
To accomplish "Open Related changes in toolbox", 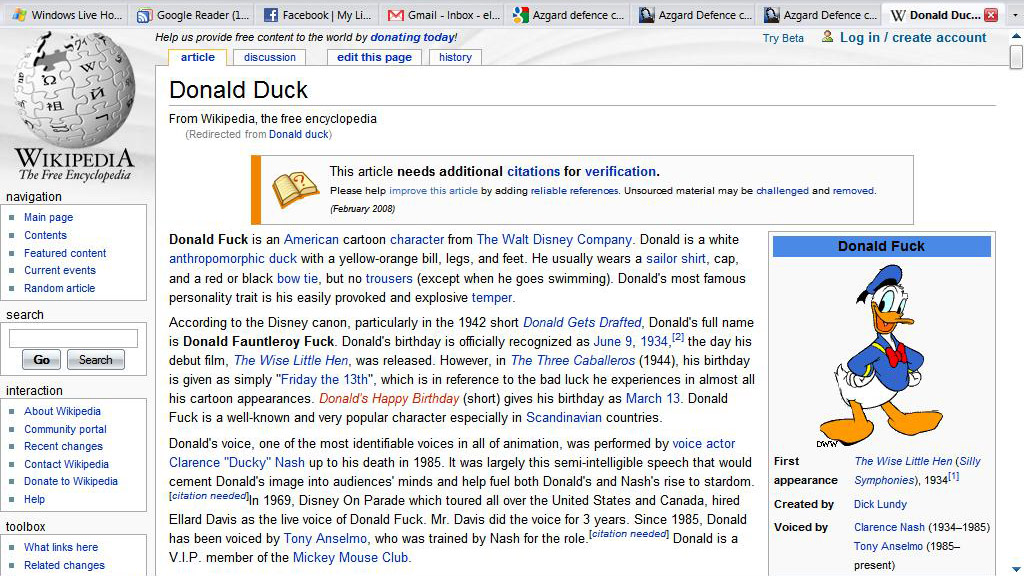I will (x=64, y=566).
